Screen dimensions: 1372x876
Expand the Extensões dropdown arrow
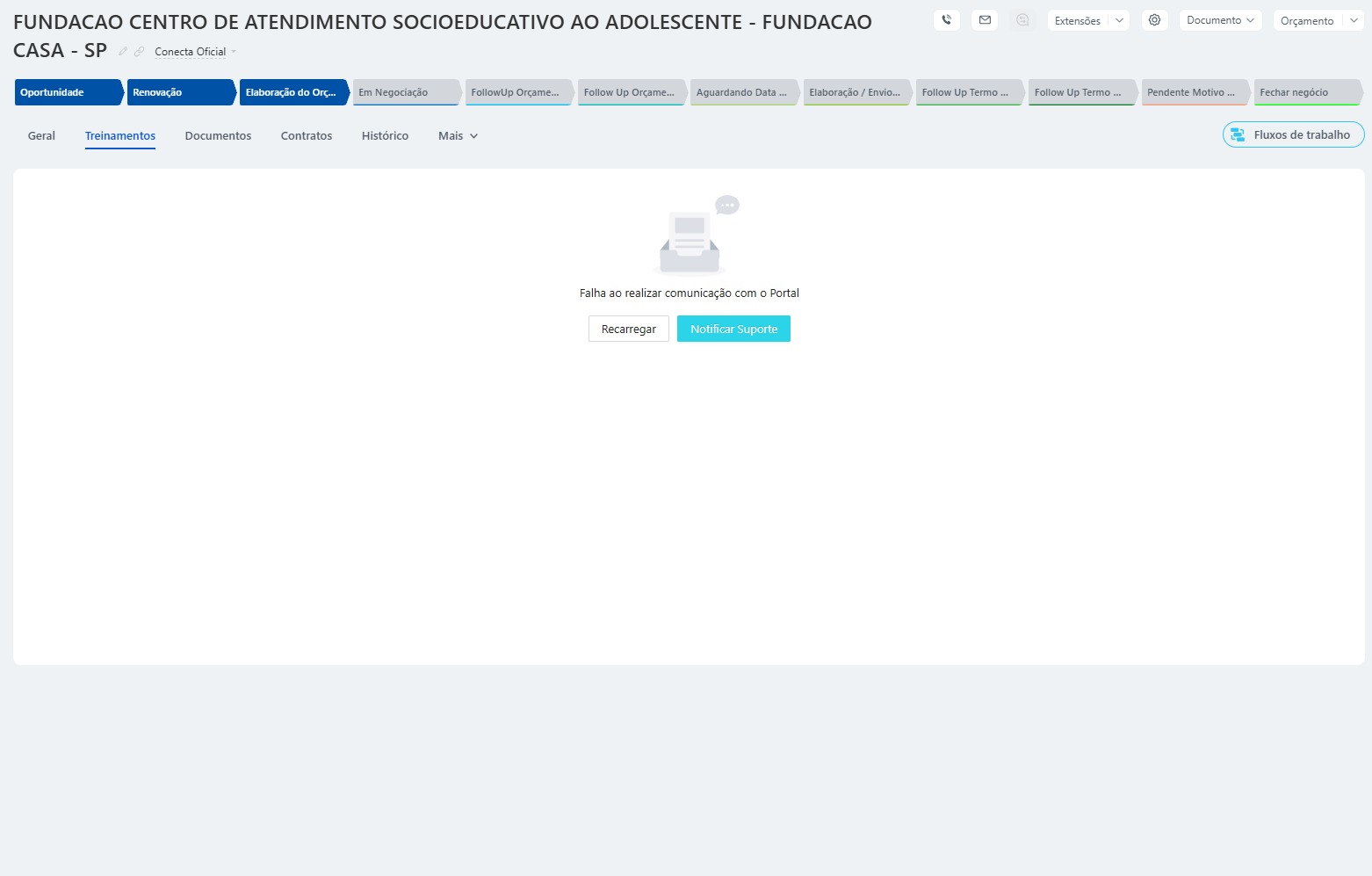(x=1119, y=20)
